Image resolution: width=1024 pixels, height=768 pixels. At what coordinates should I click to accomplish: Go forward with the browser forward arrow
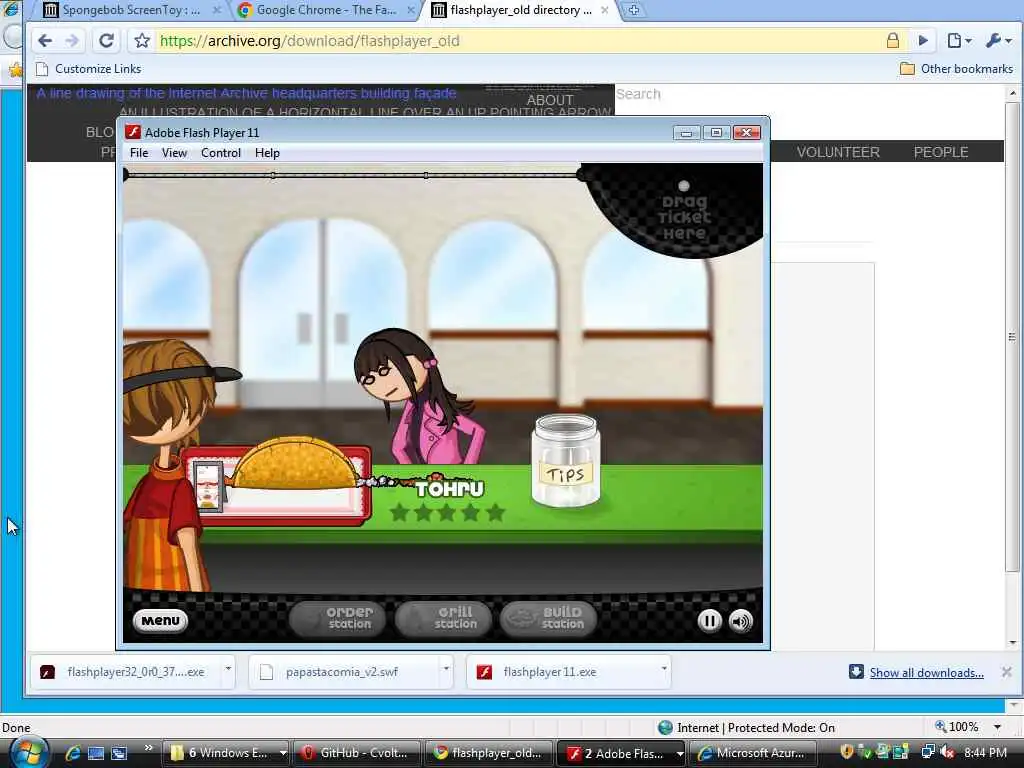tap(72, 40)
